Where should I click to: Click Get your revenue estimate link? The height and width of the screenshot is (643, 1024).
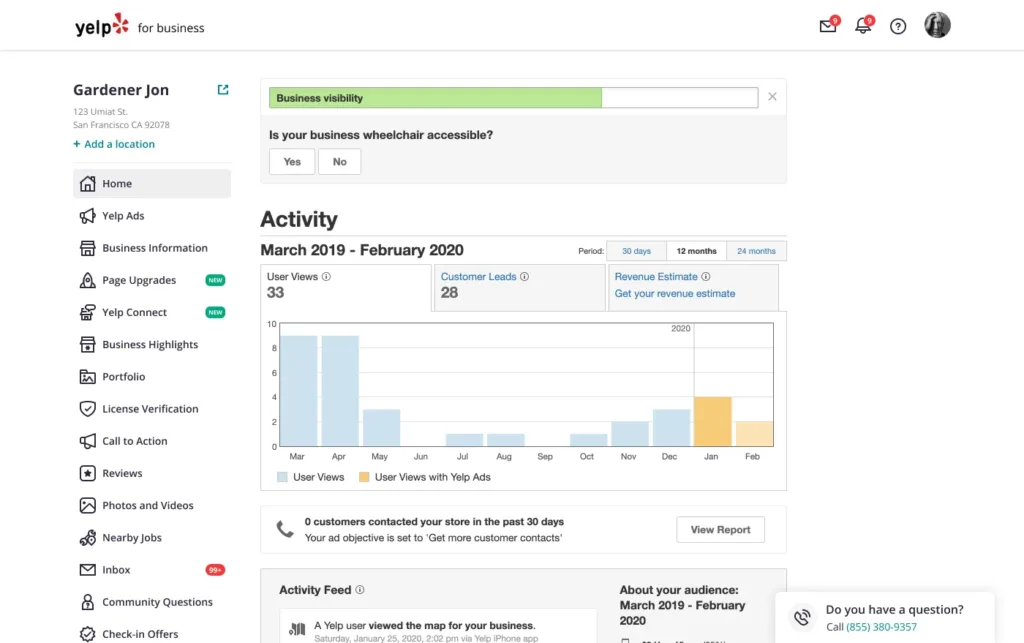coord(675,294)
